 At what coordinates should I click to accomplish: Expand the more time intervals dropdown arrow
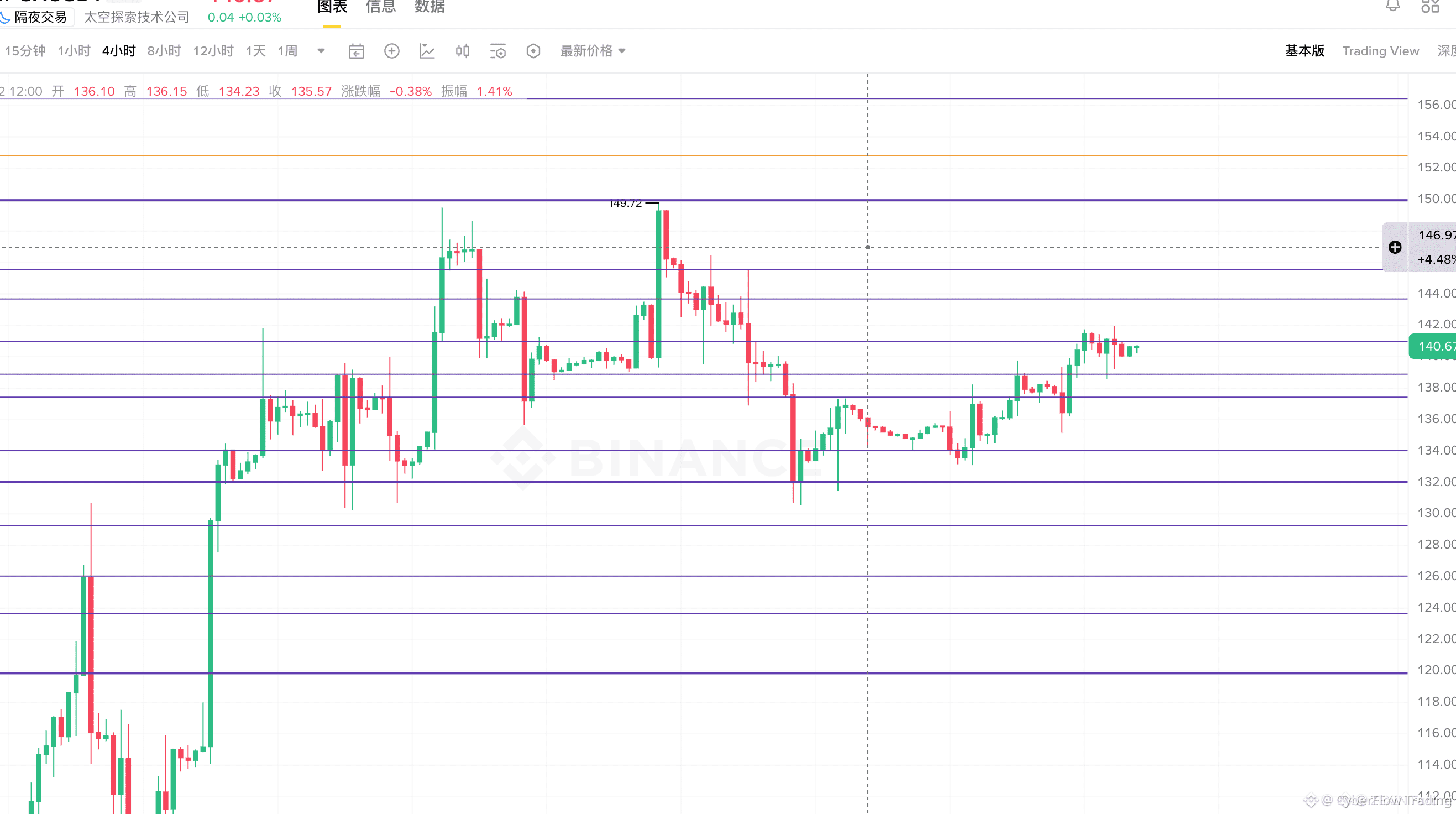[321, 51]
